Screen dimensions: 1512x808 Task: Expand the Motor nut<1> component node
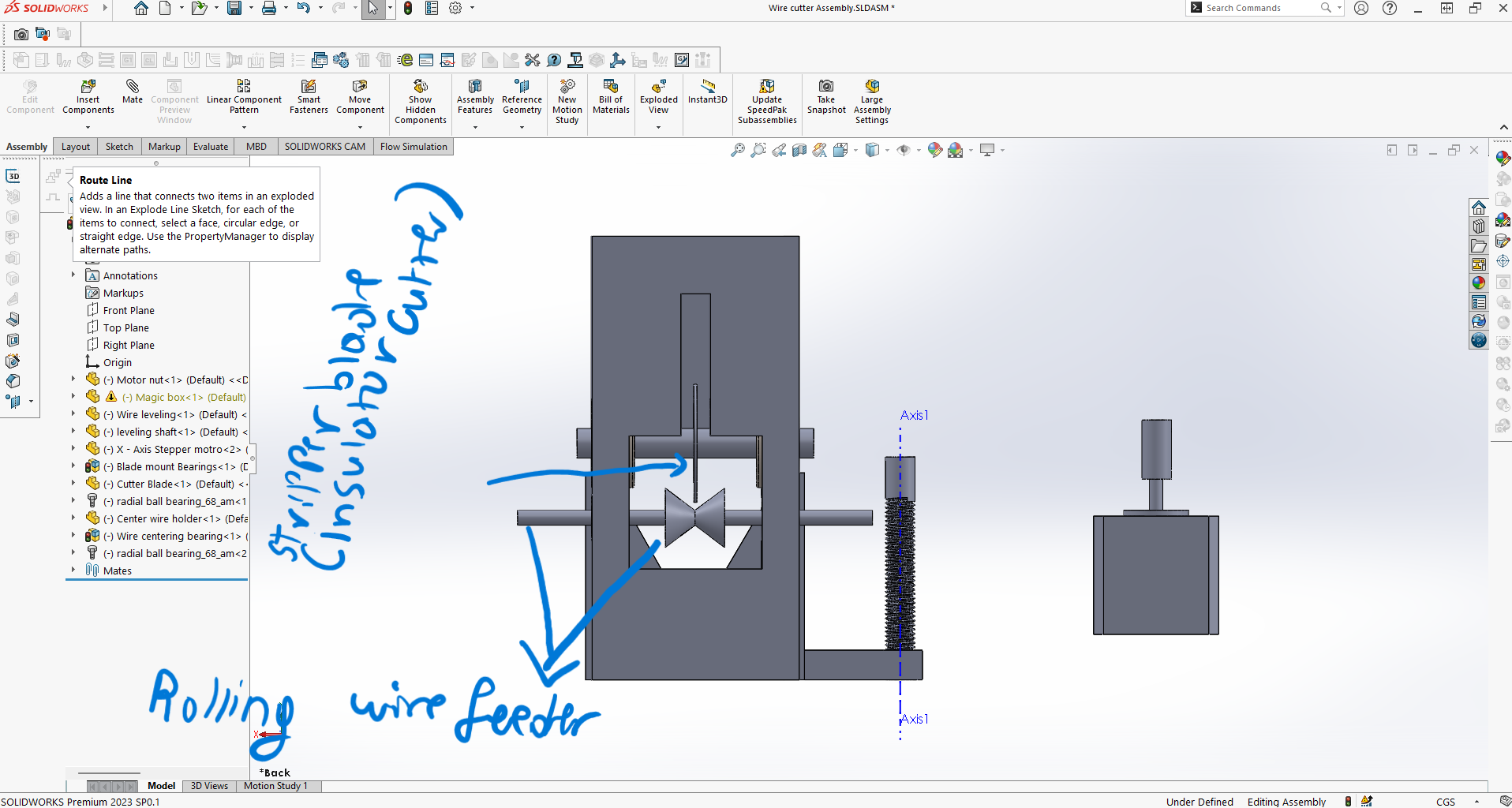point(73,379)
